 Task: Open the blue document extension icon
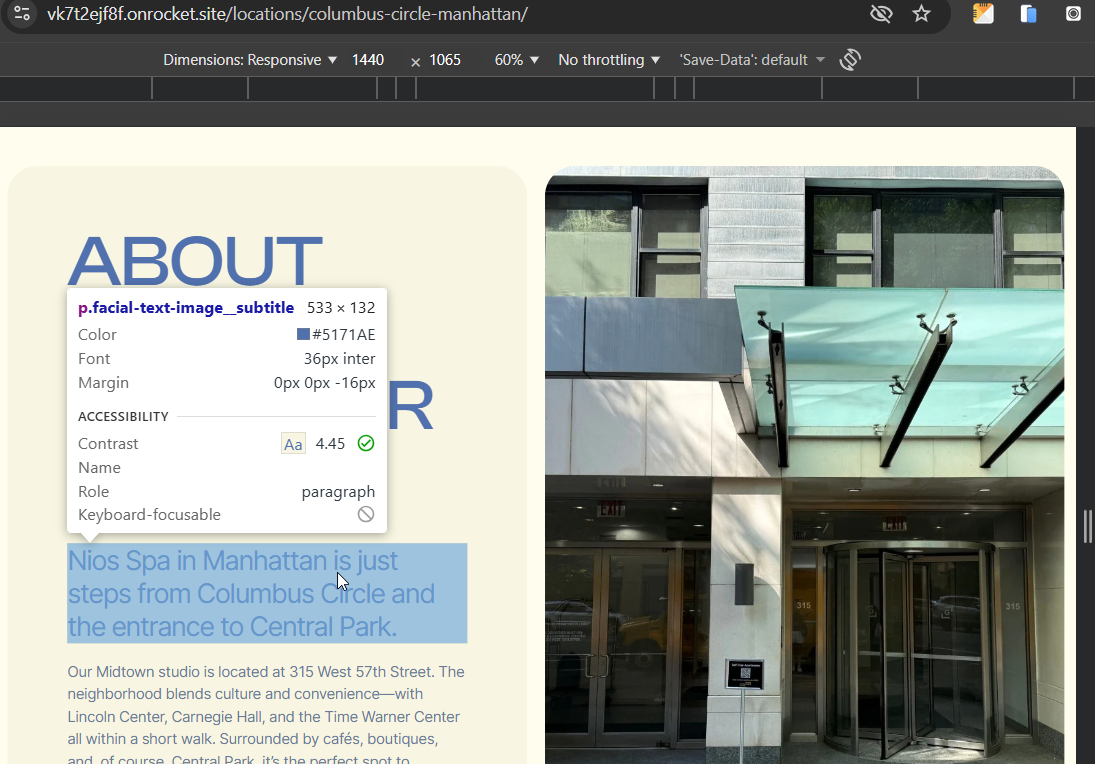pyautogui.click(x=1028, y=14)
